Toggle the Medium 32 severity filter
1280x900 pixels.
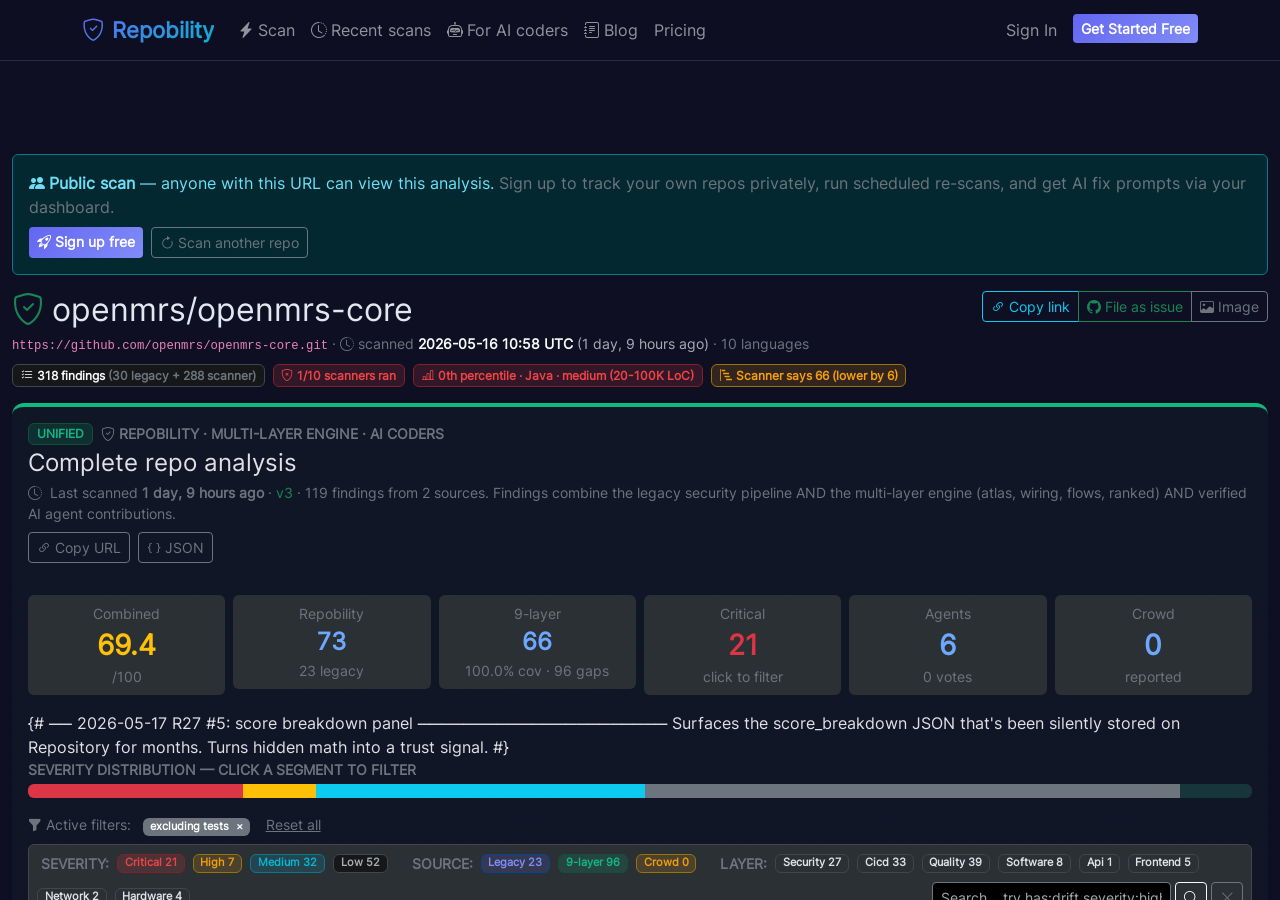(287, 862)
